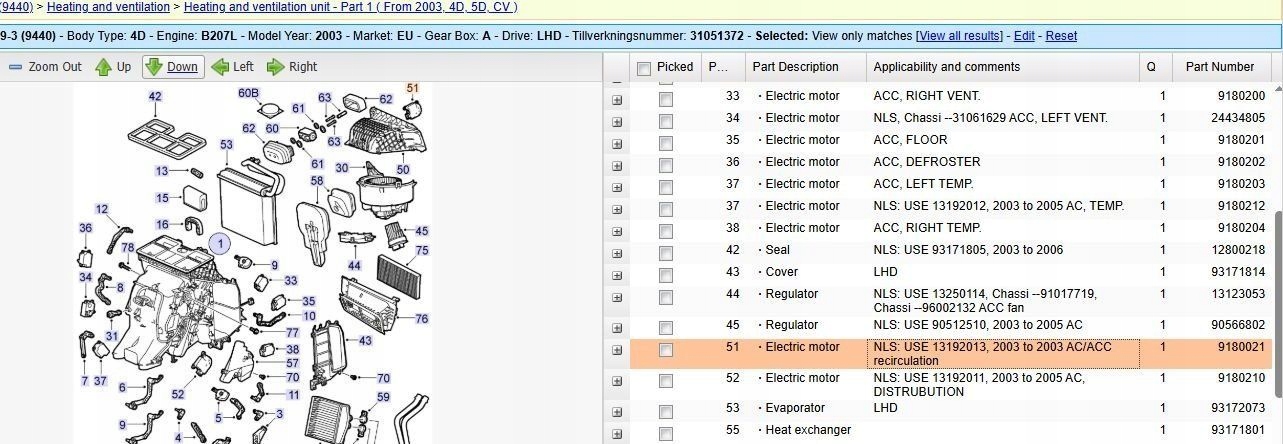Screen dimensions: 1283x444
Task: Click the Reset link
Action: 1061,36
